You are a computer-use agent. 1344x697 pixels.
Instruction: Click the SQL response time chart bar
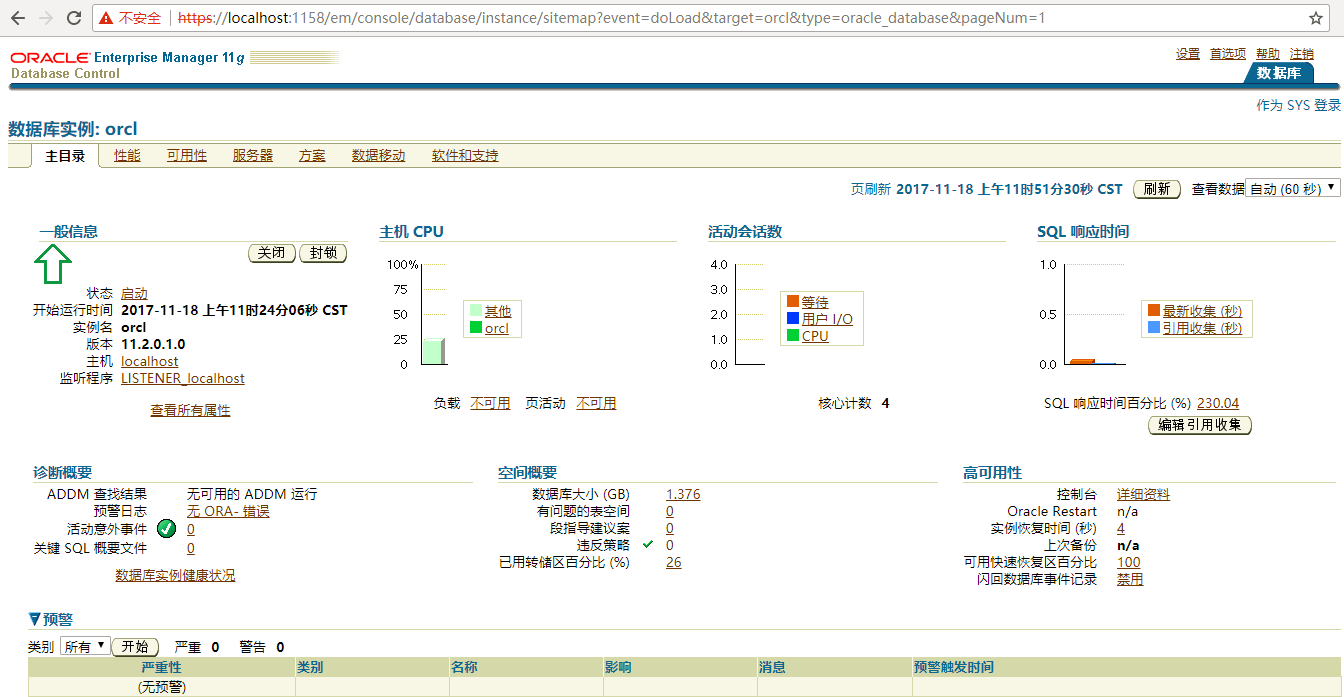1082,361
